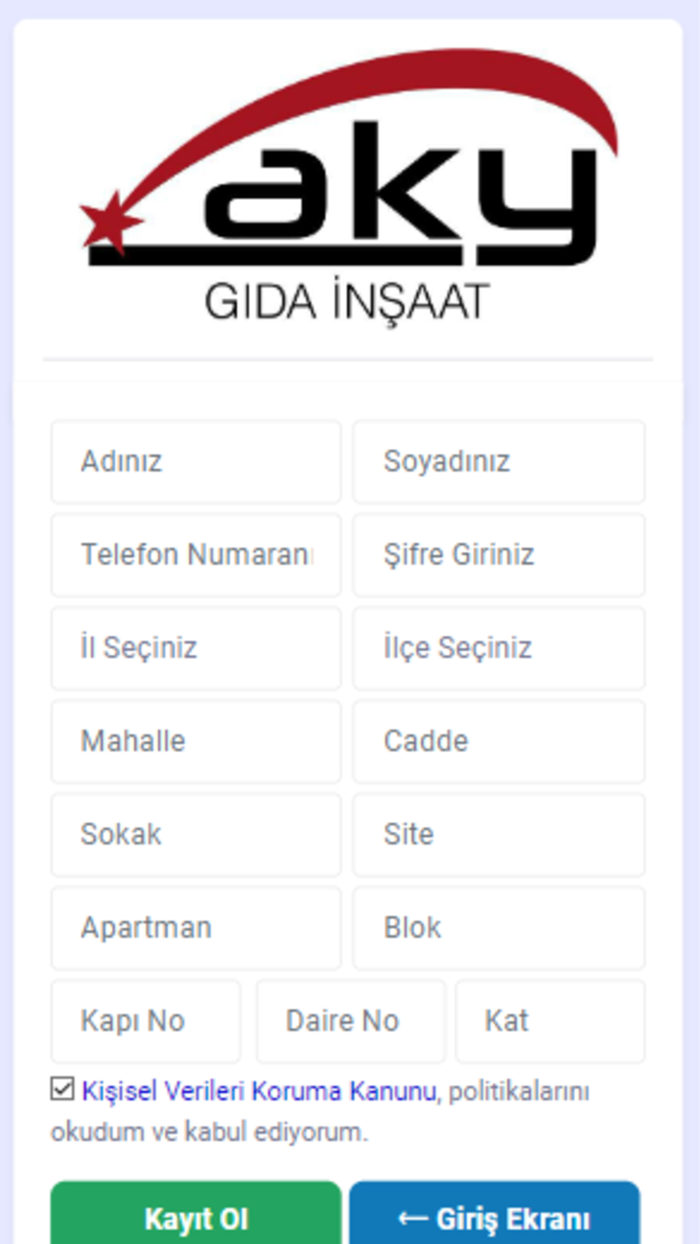Viewport: 700px width, 1244px height.
Task: Click the Şifre Giriniz password field
Action: (497, 555)
